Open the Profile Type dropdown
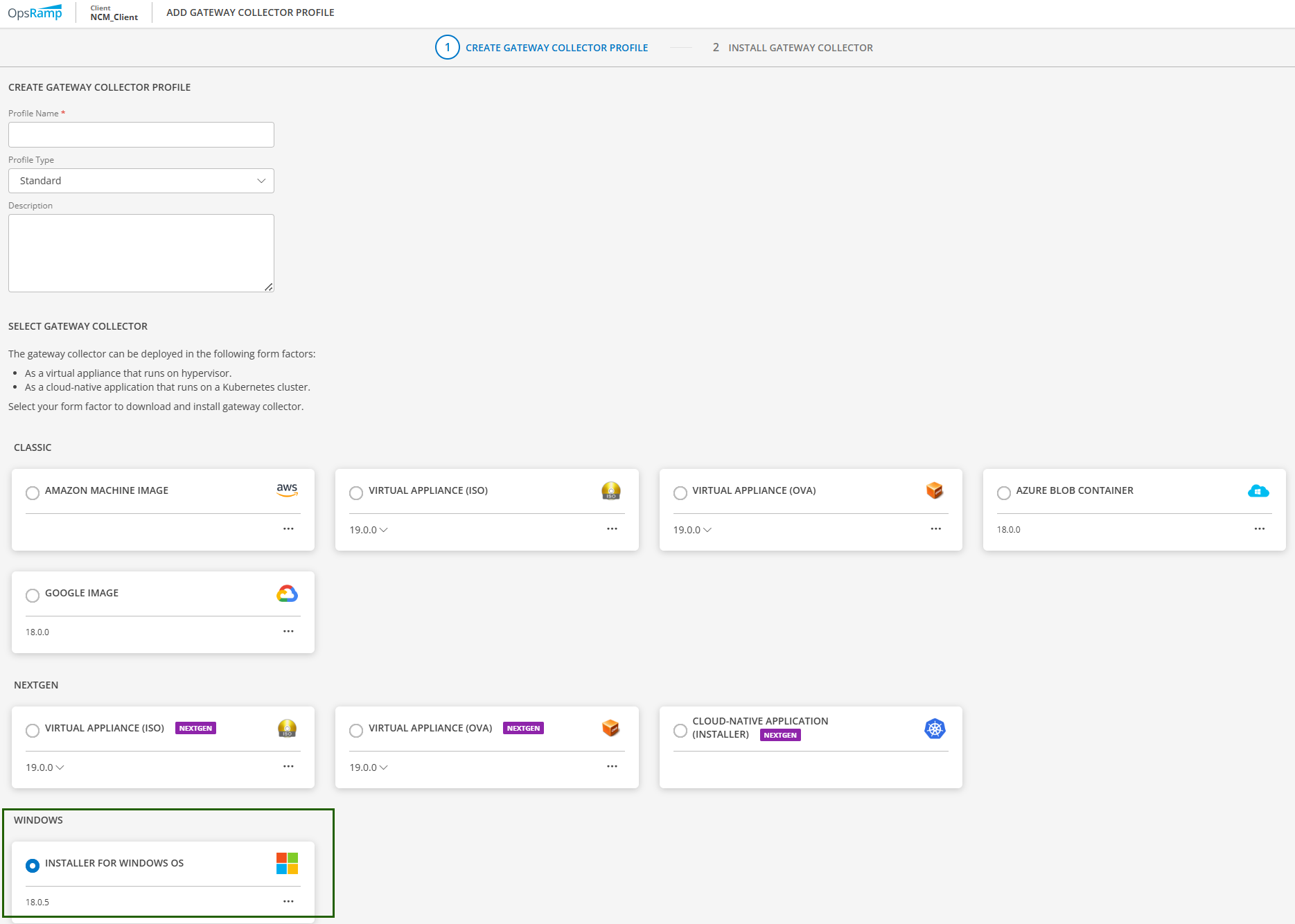The height and width of the screenshot is (924, 1295). pyautogui.click(x=141, y=181)
